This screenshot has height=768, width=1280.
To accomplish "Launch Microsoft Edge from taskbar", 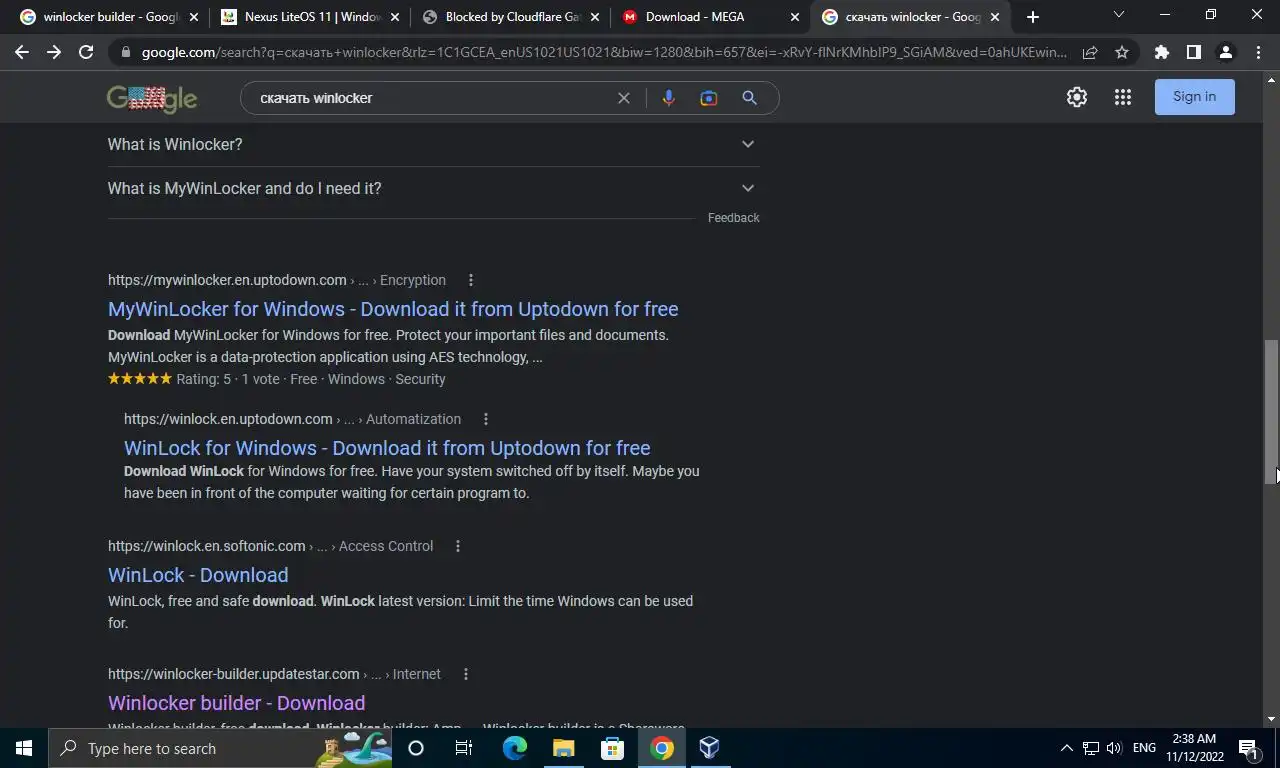I will [x=514, y=748].
